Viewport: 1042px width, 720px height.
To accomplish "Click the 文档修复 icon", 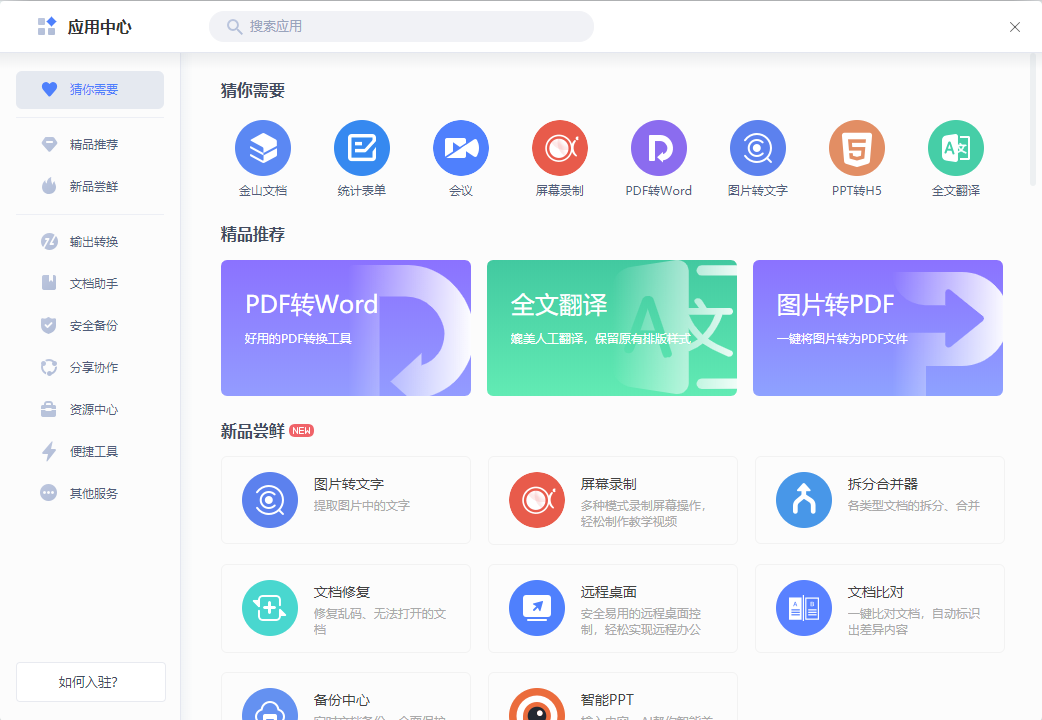I will tap(270, 608).
